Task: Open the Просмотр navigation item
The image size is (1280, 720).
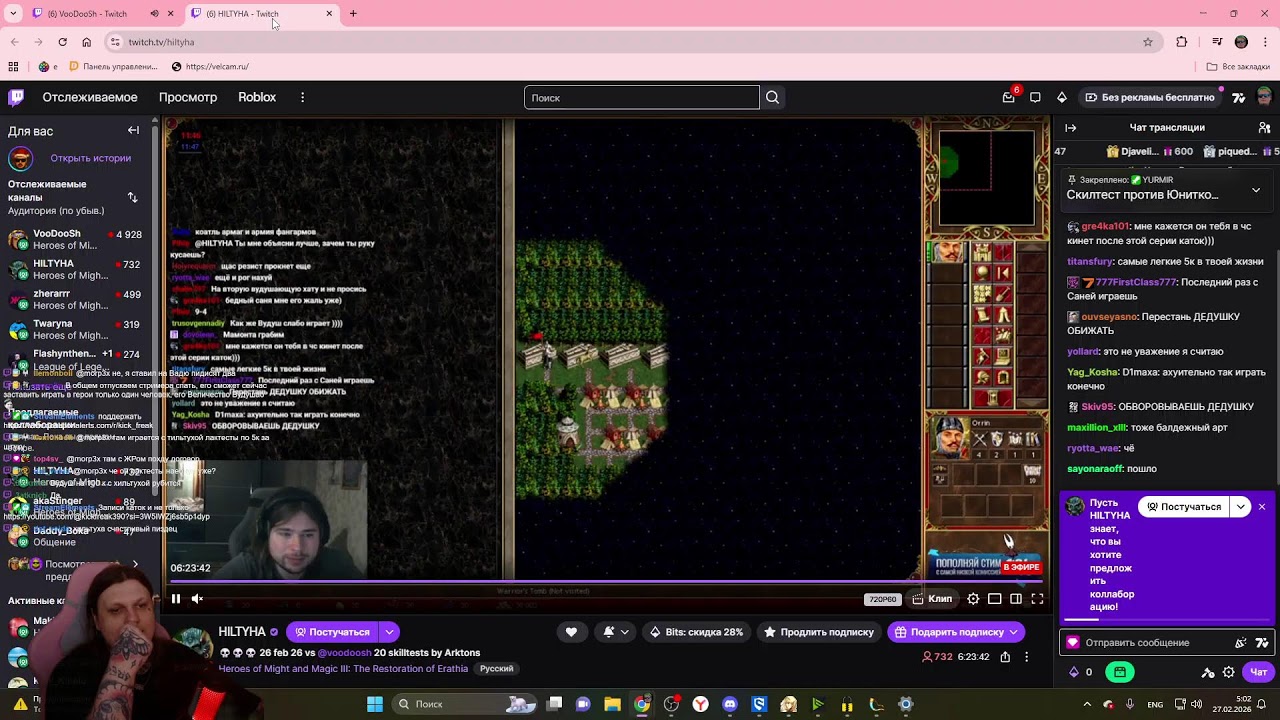Action: tap(188, 97)
